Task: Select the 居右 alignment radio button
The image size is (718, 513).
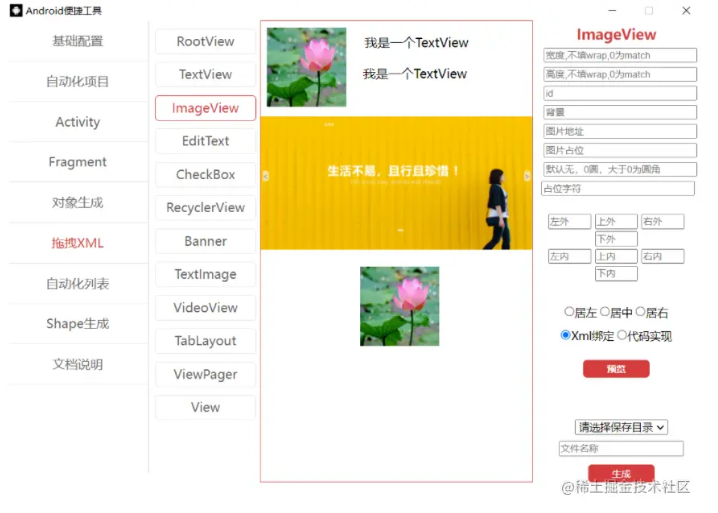Action: (x=641, y=312)
